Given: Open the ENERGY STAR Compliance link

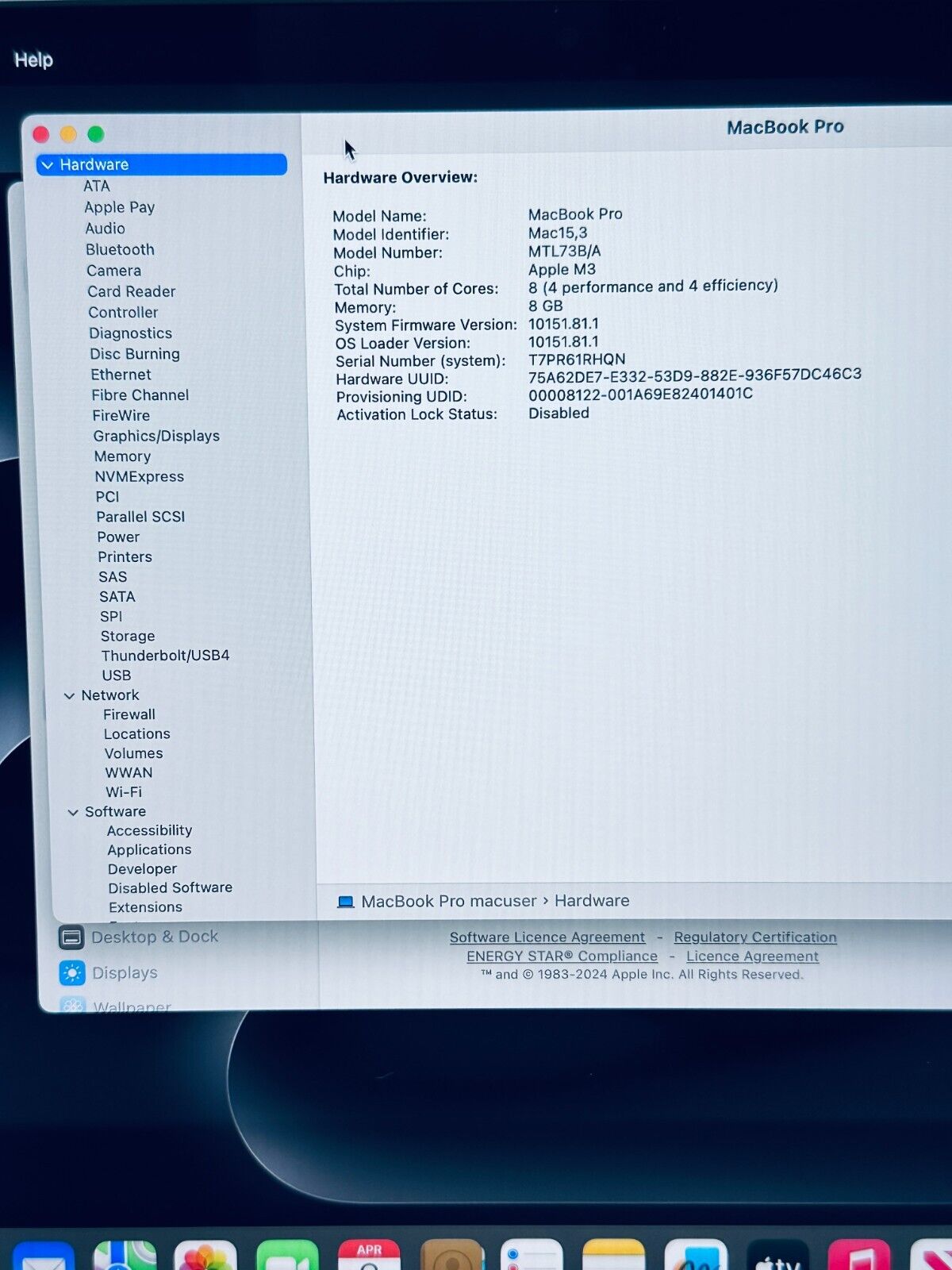Looking at the screenshot, I should tap(562, 956).
